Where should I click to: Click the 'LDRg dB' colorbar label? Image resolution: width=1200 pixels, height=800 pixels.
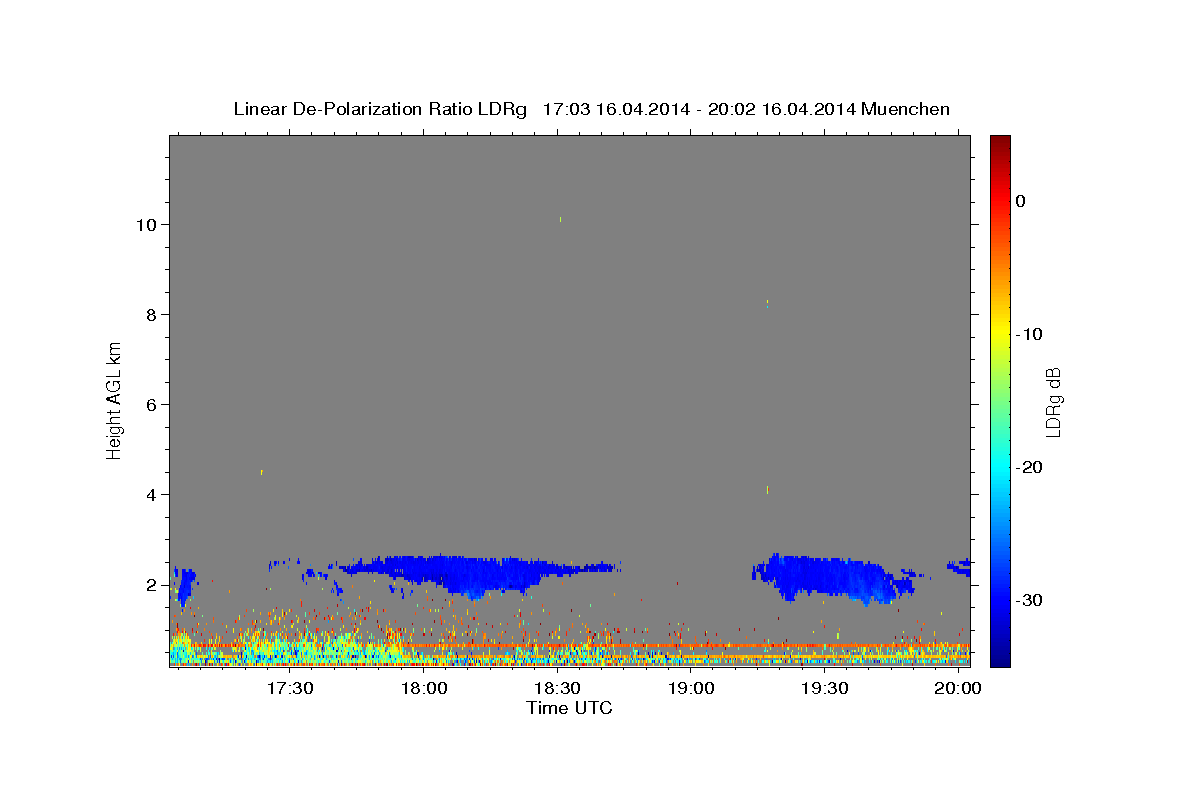[x=1053, y=402]
